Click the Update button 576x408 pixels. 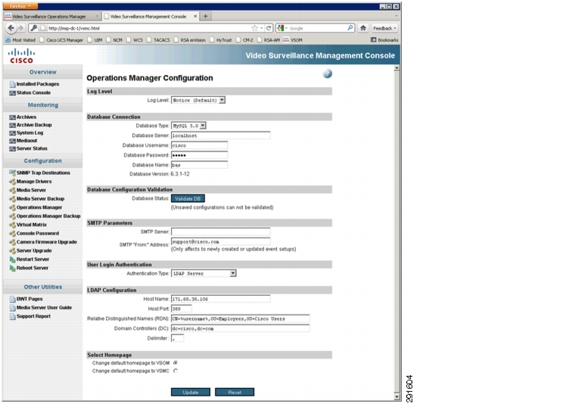point(191,392)
